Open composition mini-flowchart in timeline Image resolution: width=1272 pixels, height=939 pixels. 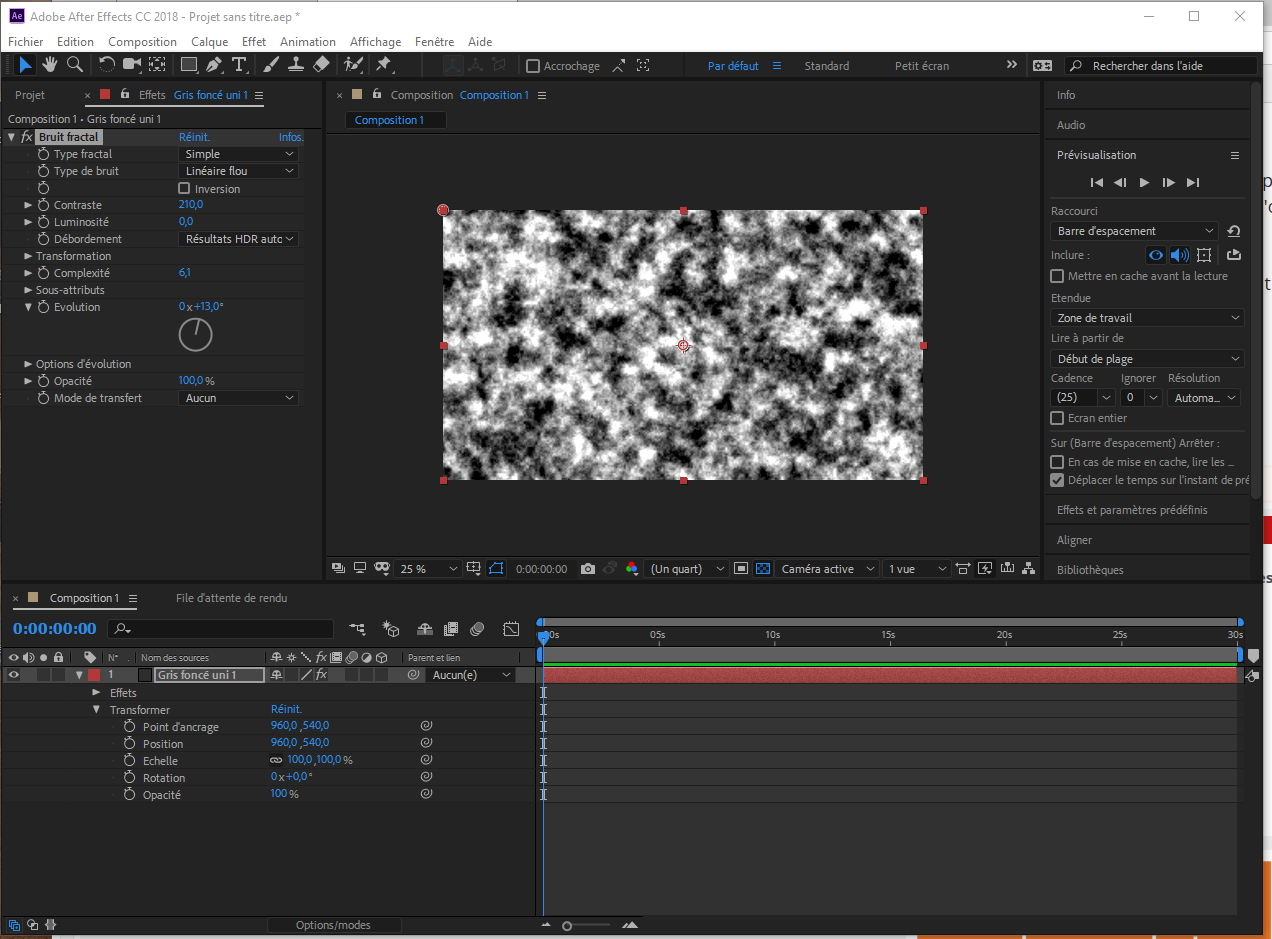357,629
